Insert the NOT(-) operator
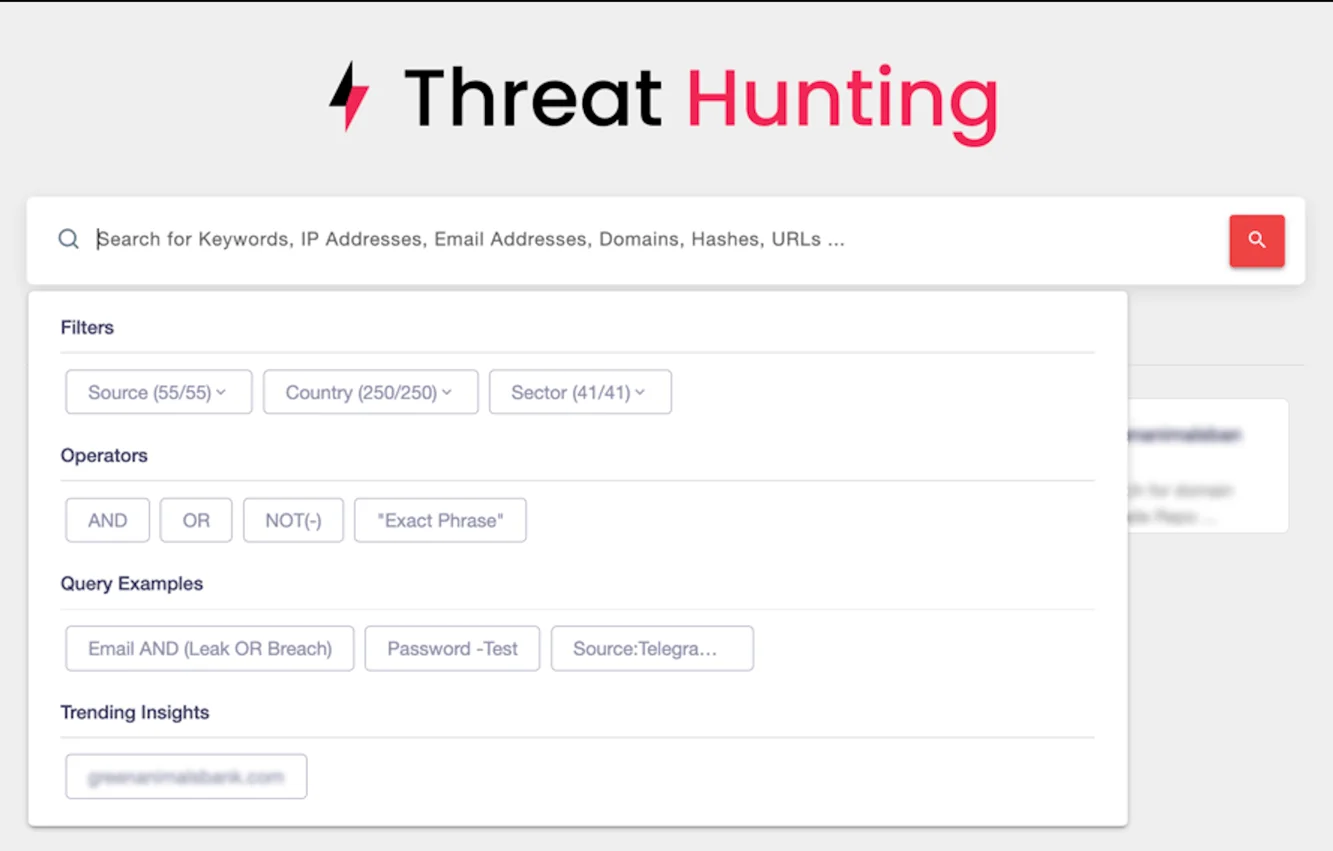The image size is (1333, 851). 293,520
